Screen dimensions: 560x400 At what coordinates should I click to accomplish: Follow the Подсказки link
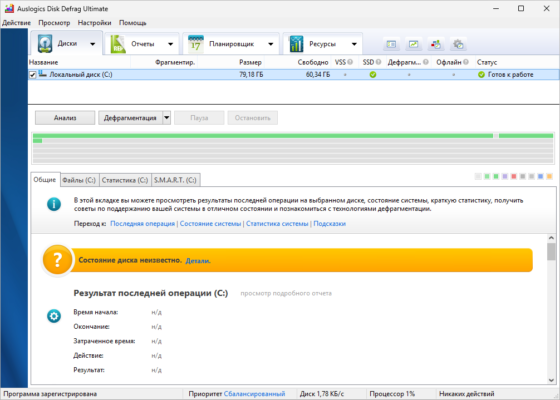pos(329,224)
